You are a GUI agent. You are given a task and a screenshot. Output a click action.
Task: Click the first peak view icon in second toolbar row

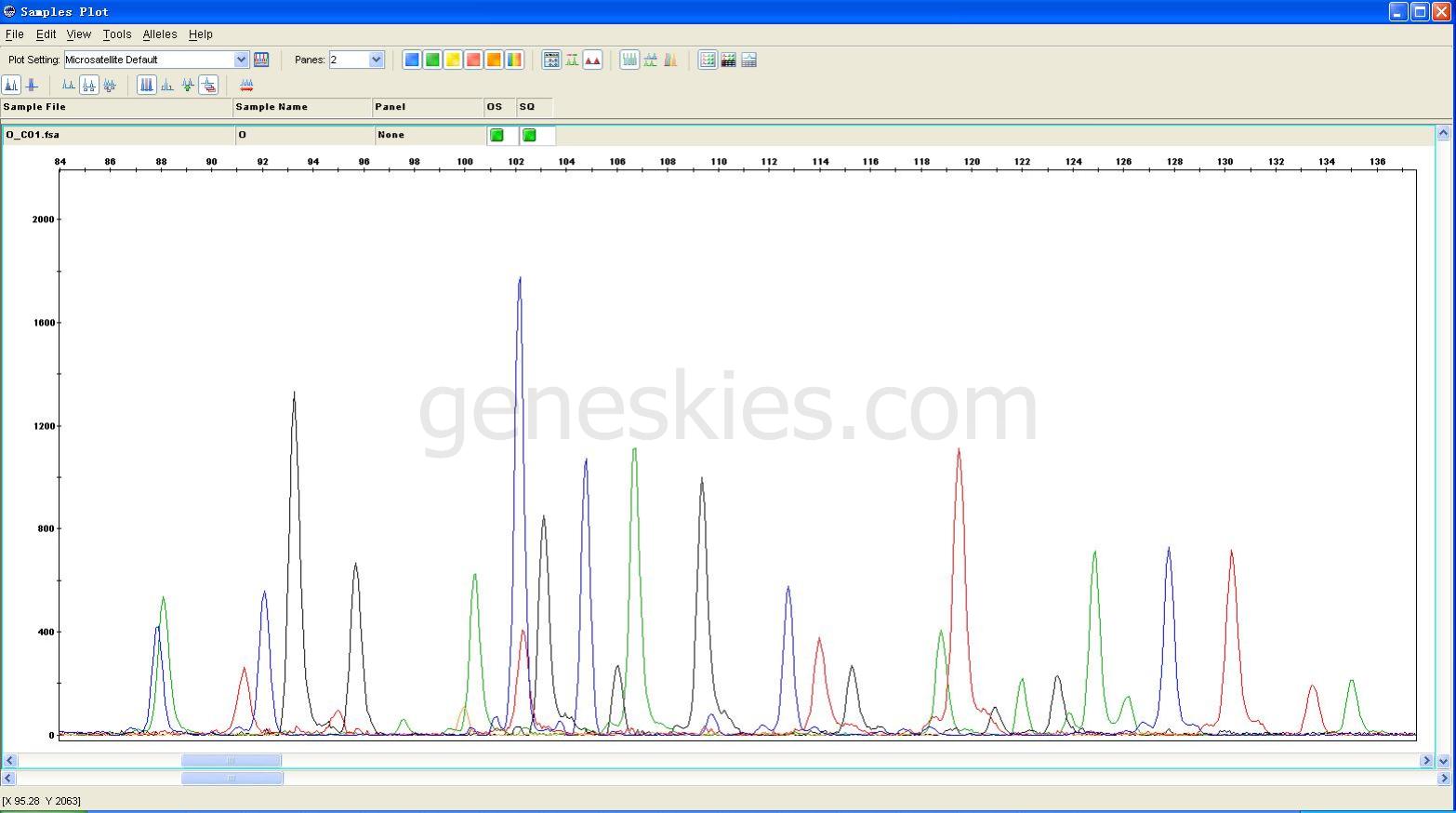(11, 86)
